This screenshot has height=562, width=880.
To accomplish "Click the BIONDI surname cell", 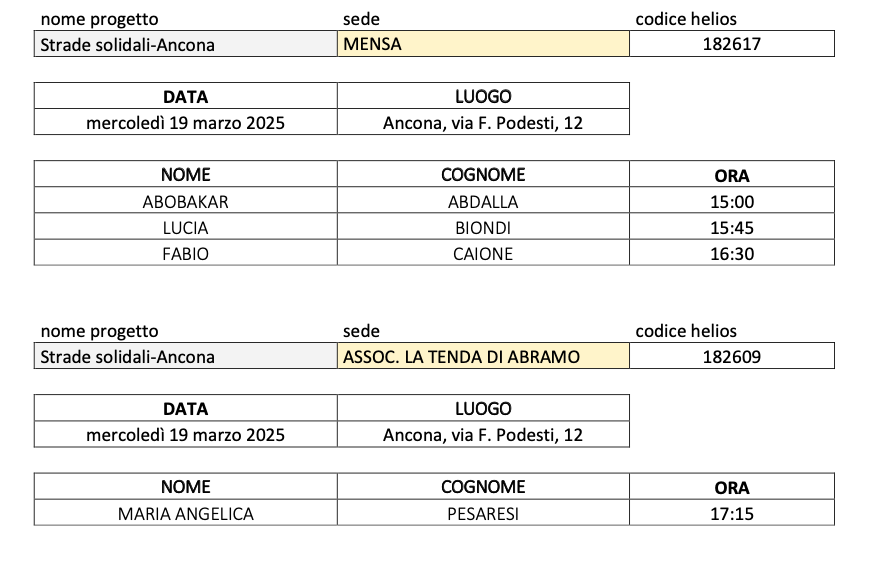I will (x=483, y=227).
